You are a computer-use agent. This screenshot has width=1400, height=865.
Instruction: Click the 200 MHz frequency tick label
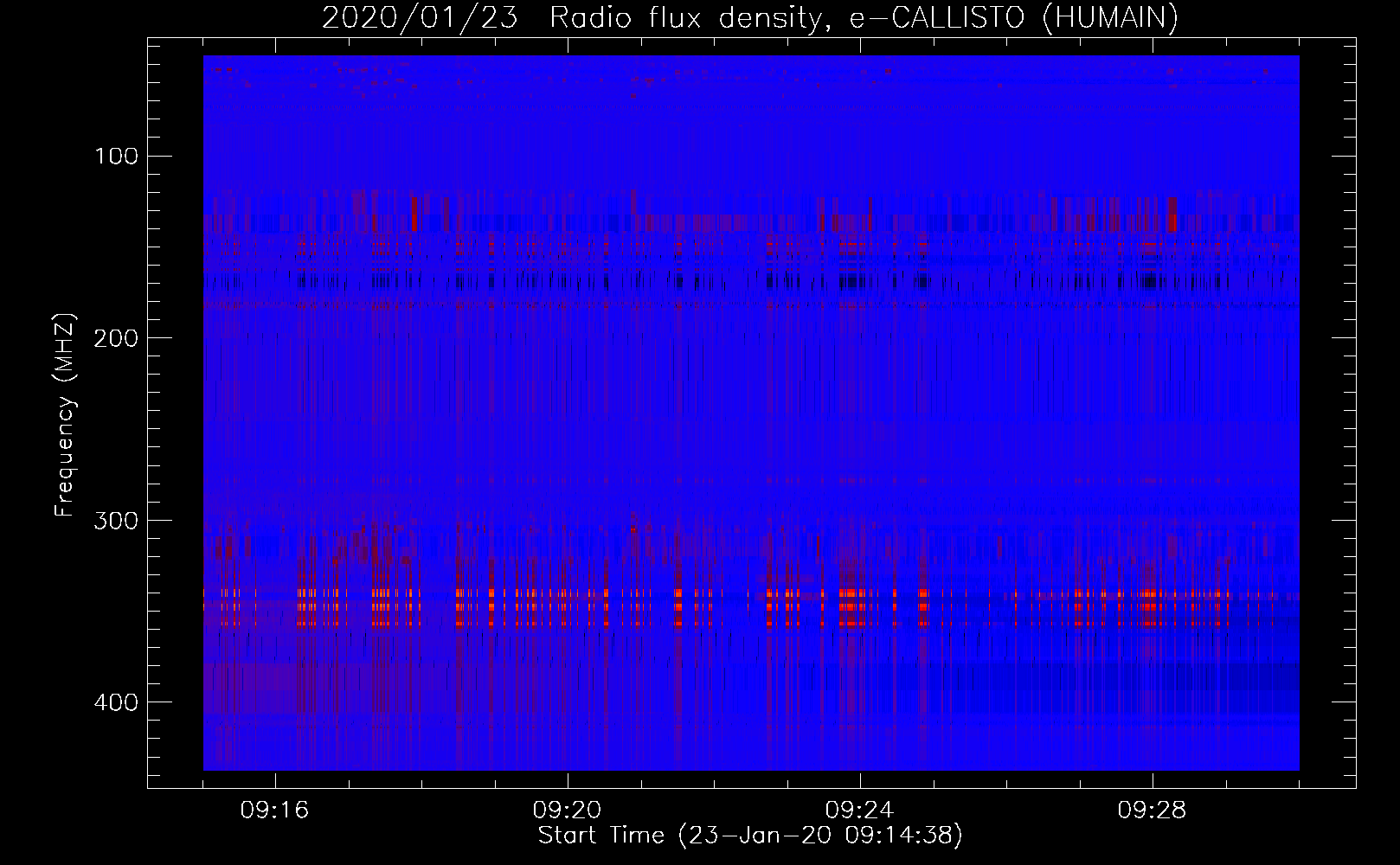117,337
